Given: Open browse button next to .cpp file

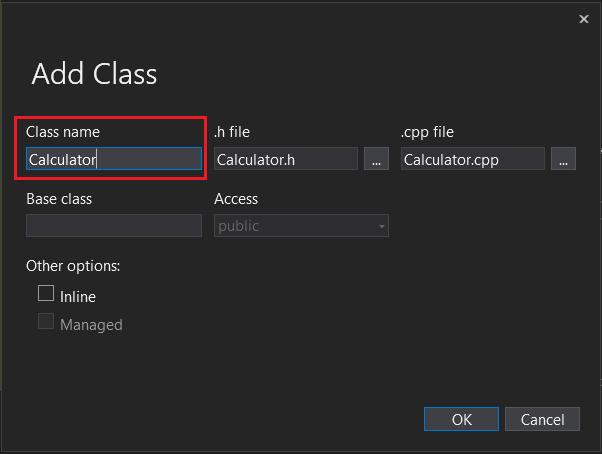Looking at the screenshot, I should click(563, 159).
